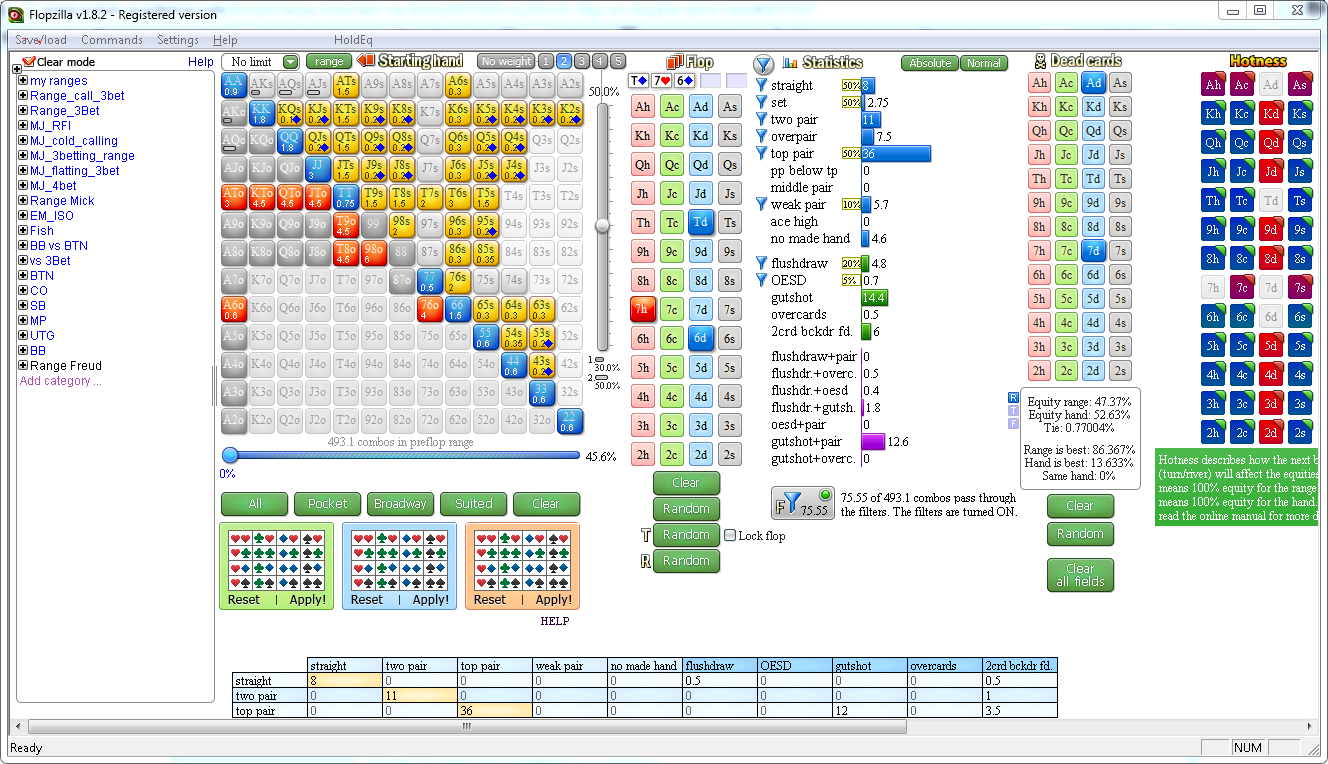Pick the Ah card in the Flop panel
1328x764 pixels.
coord(643,106)
